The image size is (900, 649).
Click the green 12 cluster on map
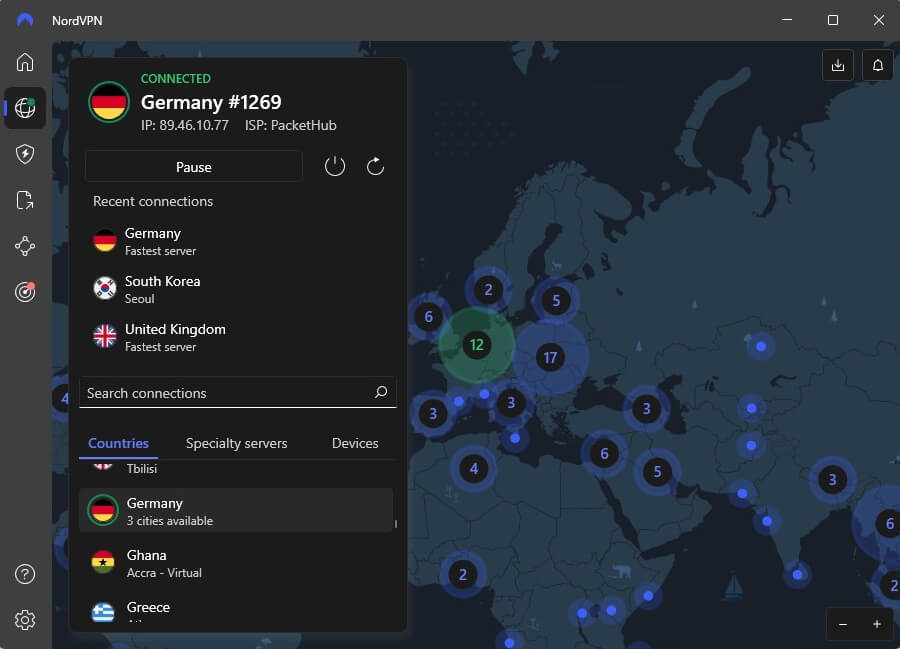tap(476, 345)
